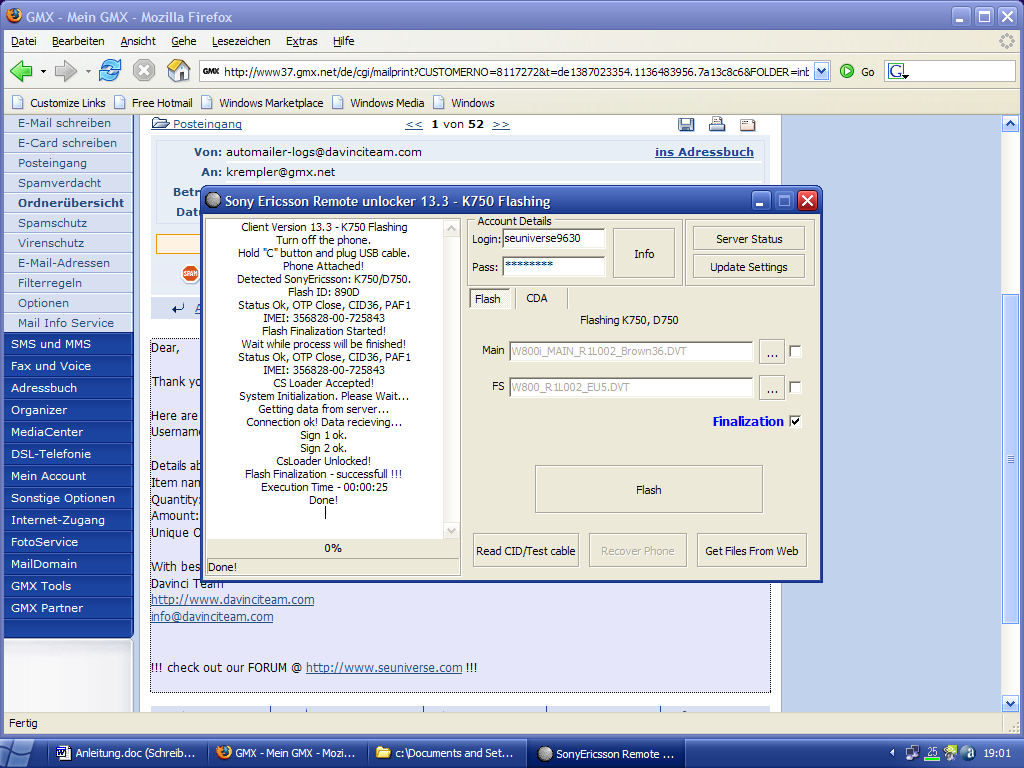
Task: Open Spamverdacht in GMX sidebar
Action: 59,183
